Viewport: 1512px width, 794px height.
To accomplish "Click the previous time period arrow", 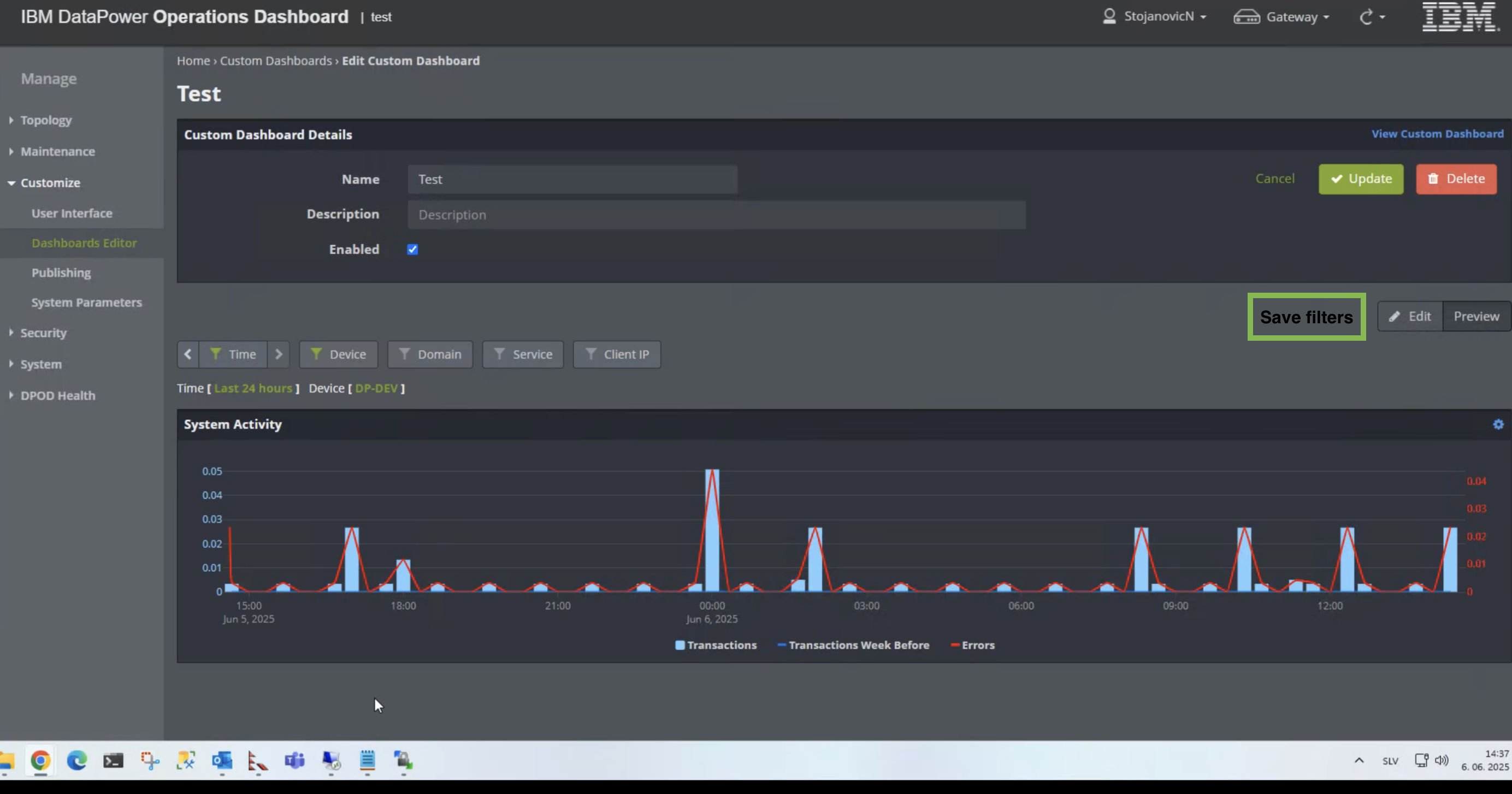I will tap(188, 354).
